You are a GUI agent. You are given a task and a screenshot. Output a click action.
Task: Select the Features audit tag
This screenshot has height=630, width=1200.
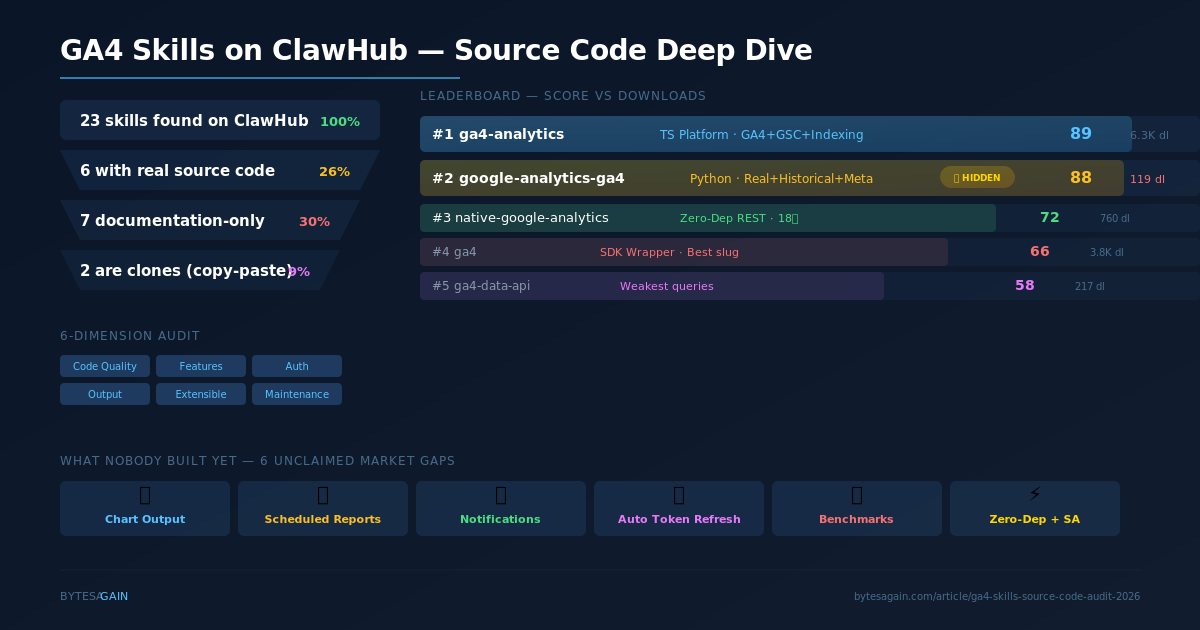click(201, 366)
